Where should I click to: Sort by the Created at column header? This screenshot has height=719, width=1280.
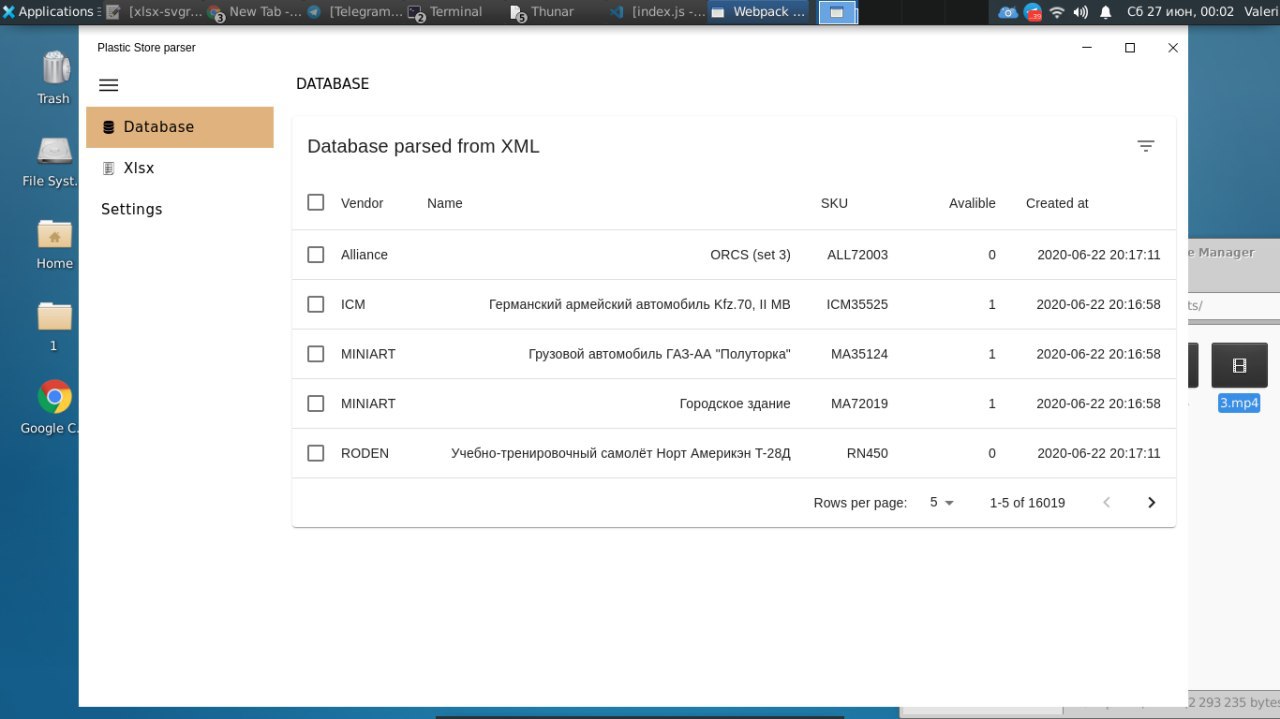pos(1057,203)
